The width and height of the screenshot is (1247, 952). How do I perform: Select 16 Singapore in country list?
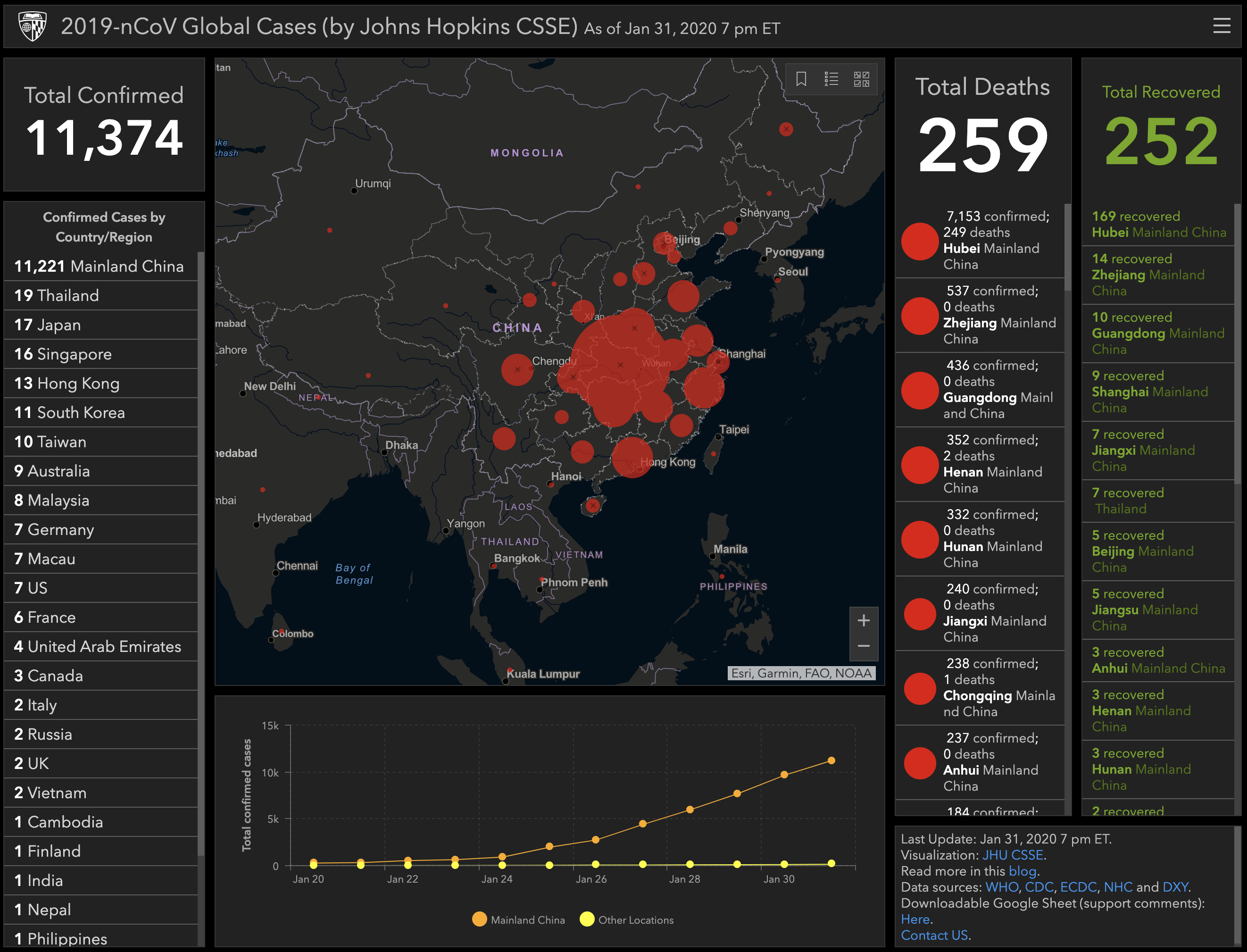click(101, 354)
